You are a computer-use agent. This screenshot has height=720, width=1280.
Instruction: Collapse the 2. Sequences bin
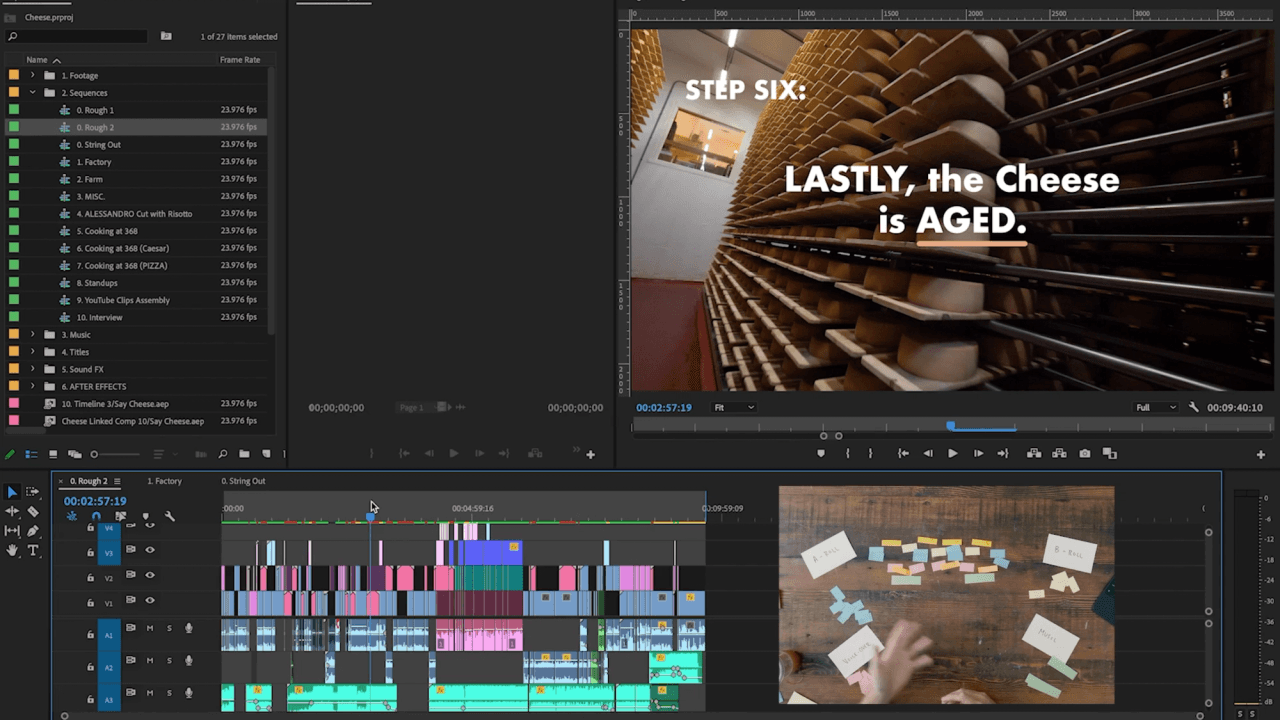click(32, 92)
